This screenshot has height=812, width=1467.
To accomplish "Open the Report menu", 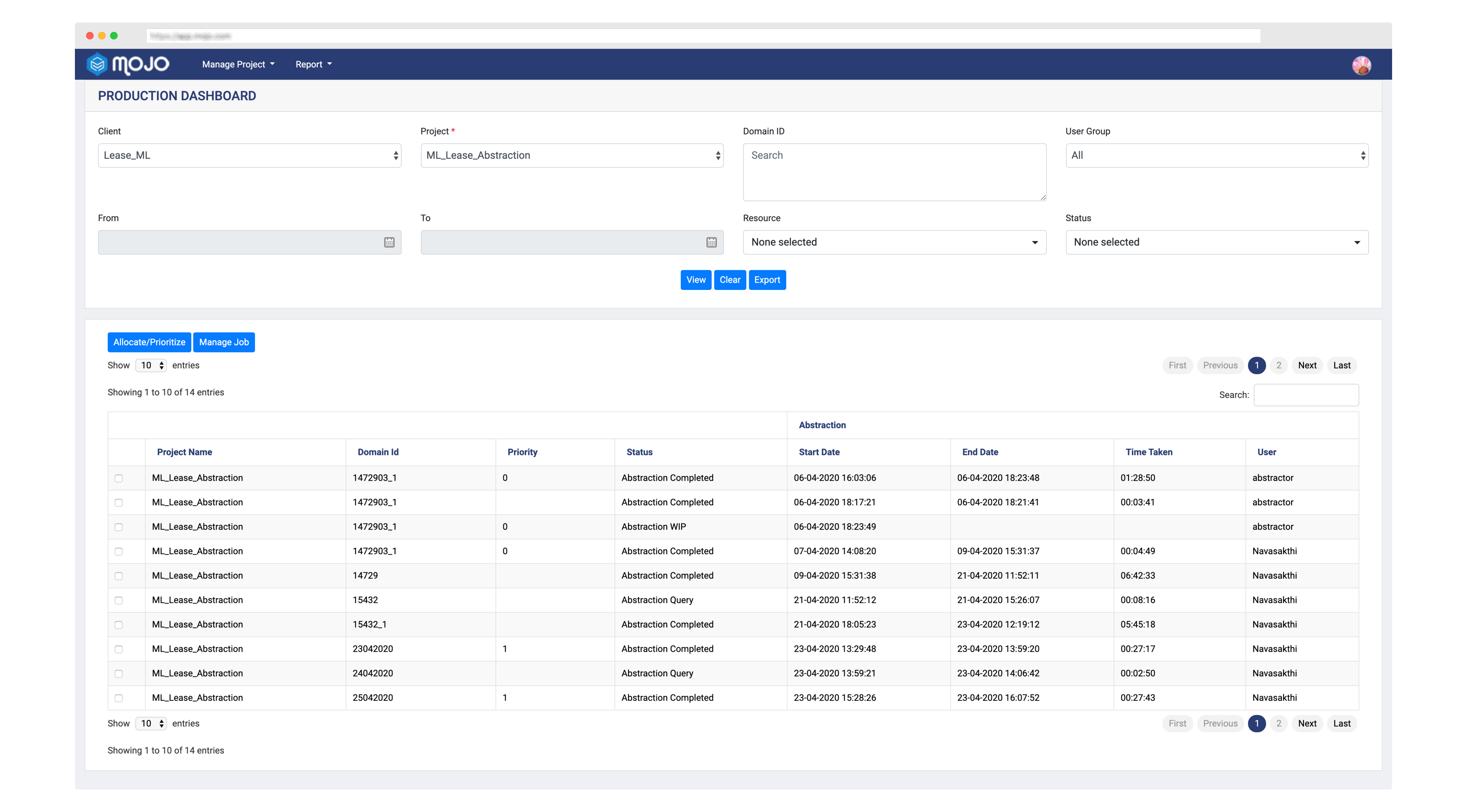I will pos(313,64).
